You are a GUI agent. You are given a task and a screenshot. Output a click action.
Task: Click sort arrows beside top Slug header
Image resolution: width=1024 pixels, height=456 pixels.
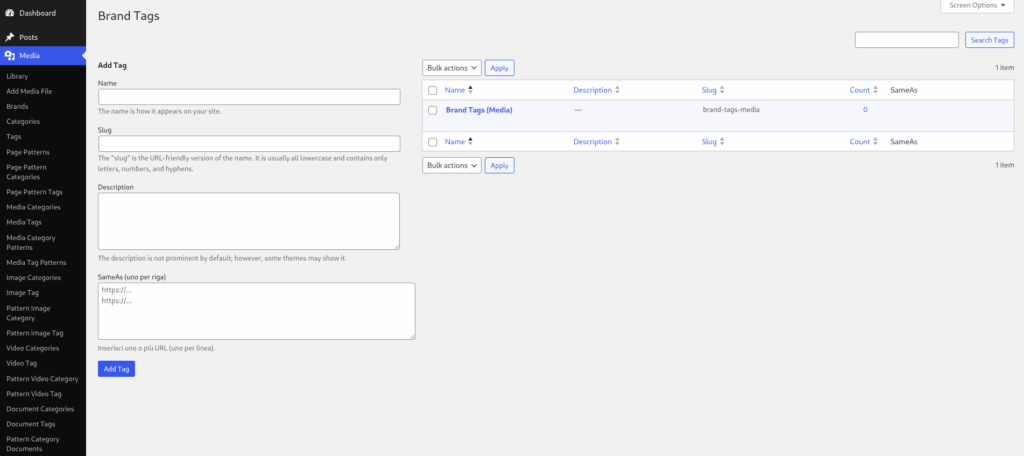pyautogui.click(x=722, y=90)
